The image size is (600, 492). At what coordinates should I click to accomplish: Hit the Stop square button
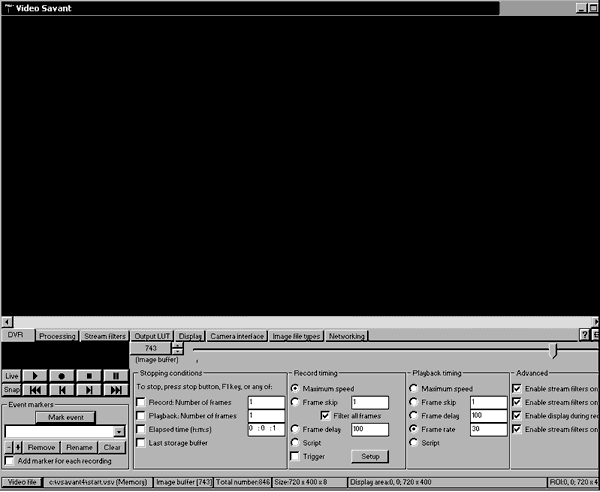pyautogui.click(x=88, y=375)
